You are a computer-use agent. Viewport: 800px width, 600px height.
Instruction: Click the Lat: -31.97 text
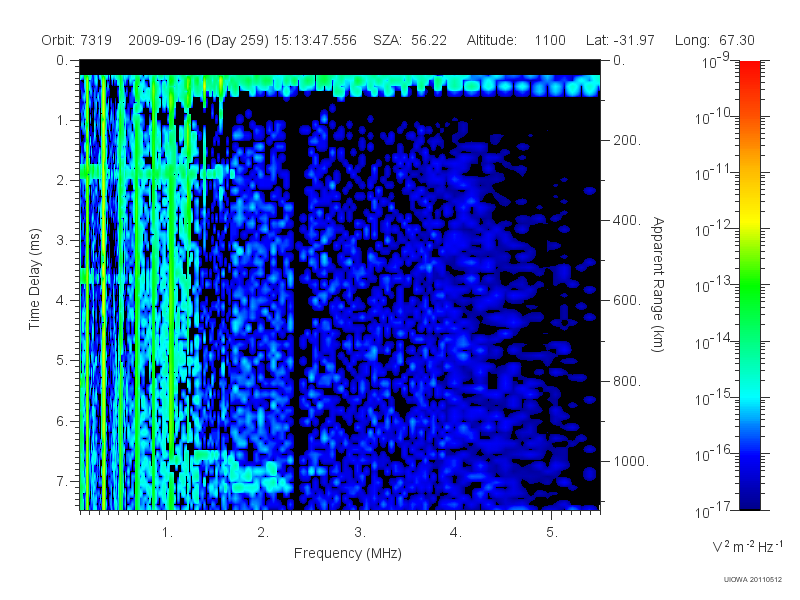point(620,40)
